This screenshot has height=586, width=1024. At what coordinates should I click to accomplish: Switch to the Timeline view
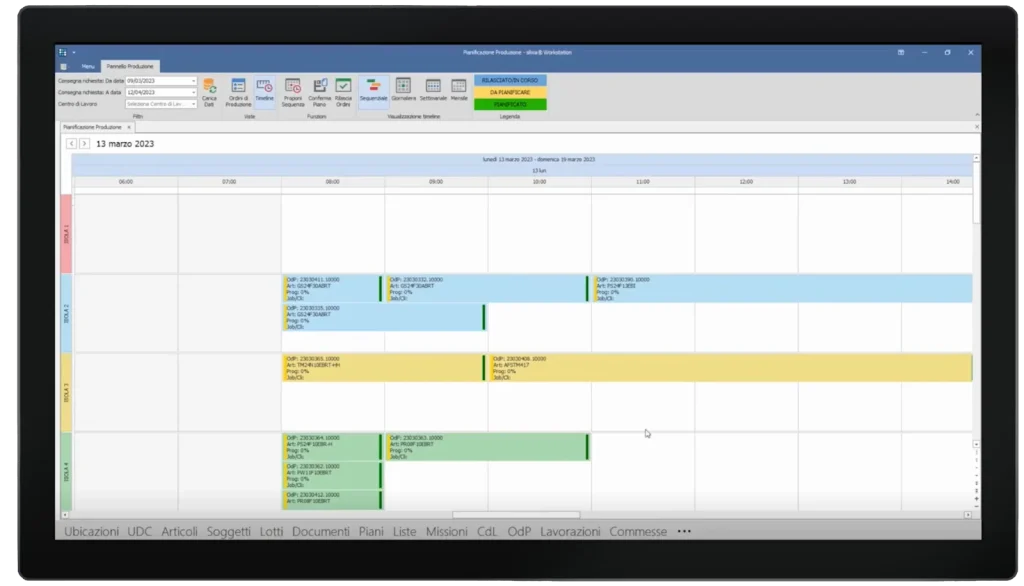(x=264, y=91)
